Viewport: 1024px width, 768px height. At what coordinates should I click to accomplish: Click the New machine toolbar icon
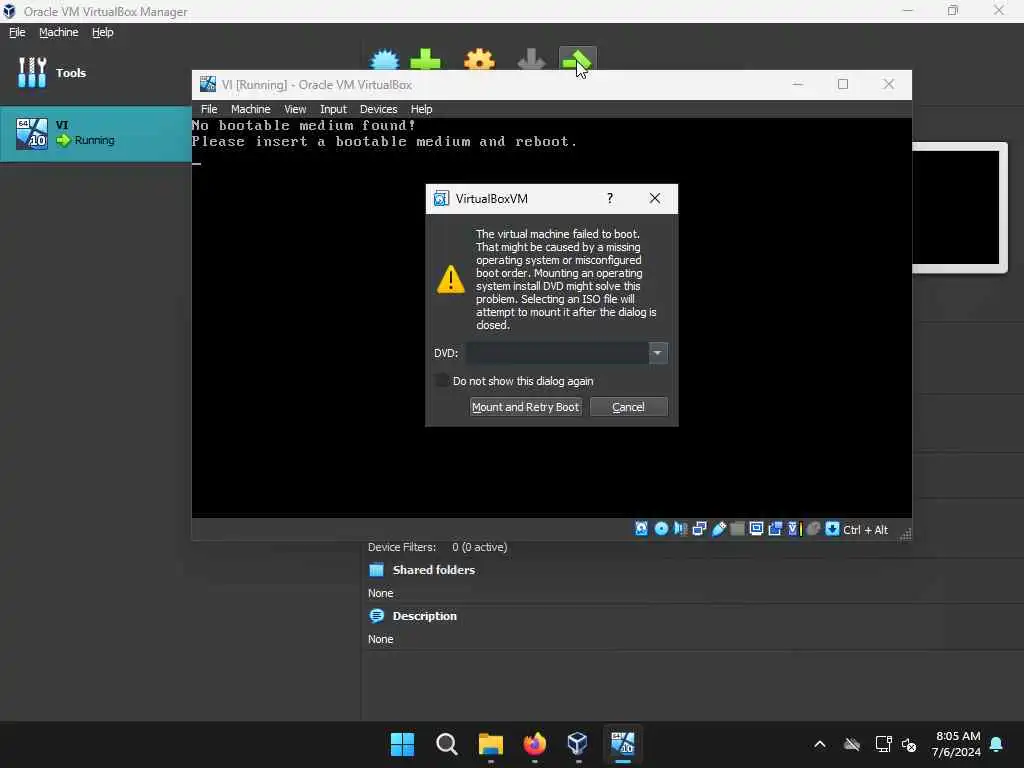point(384,60)
